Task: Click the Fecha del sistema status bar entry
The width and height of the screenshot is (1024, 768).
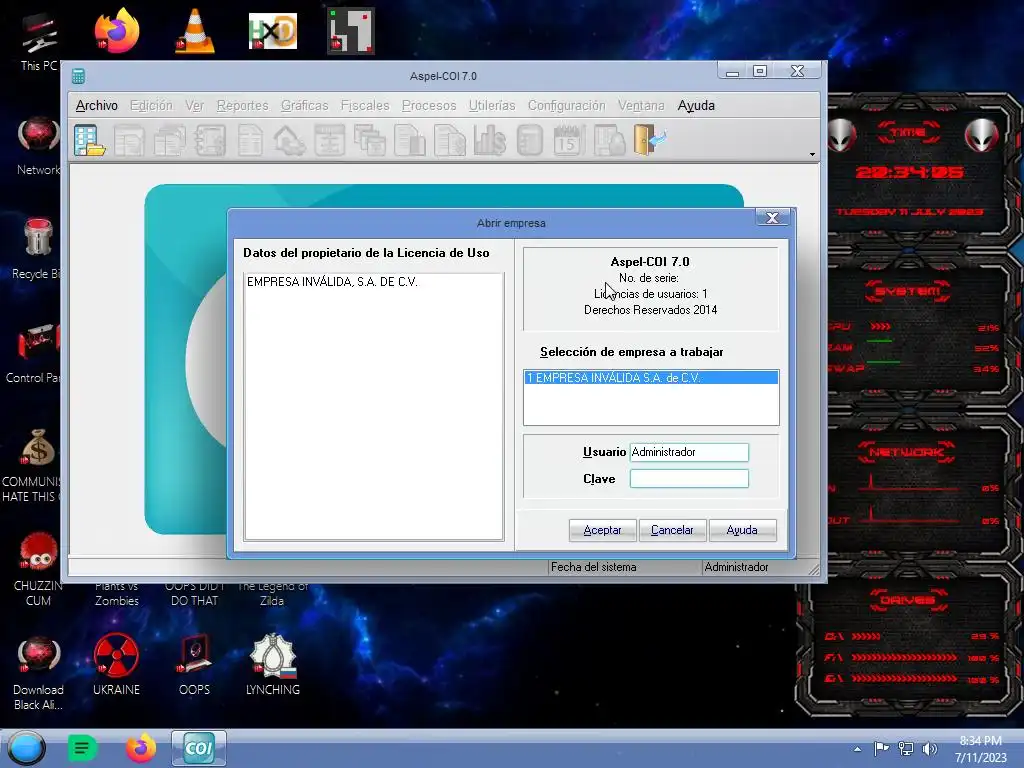Action: pyautogui.click(x=593, y=567)
